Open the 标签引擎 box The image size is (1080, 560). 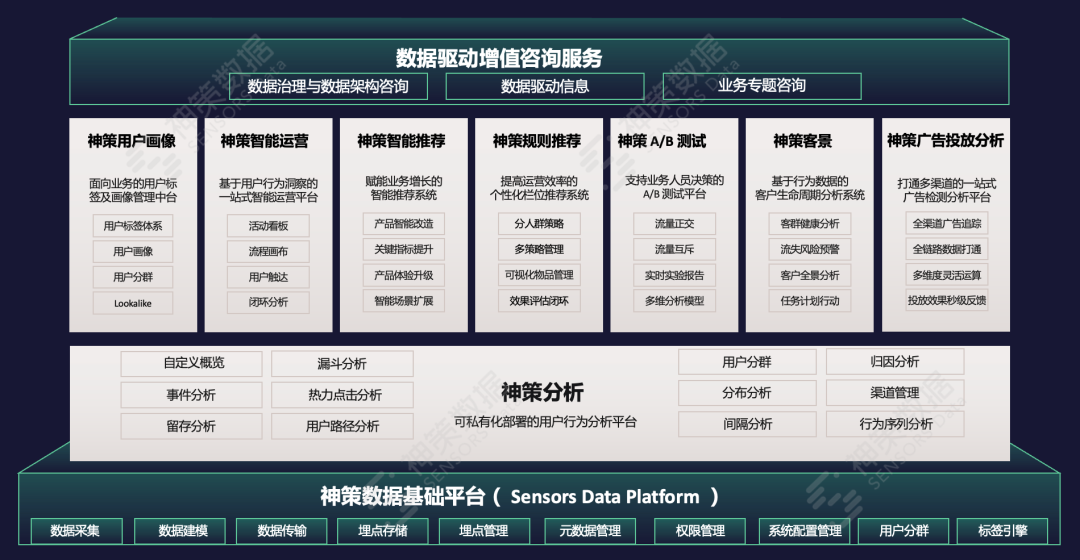1003,531
